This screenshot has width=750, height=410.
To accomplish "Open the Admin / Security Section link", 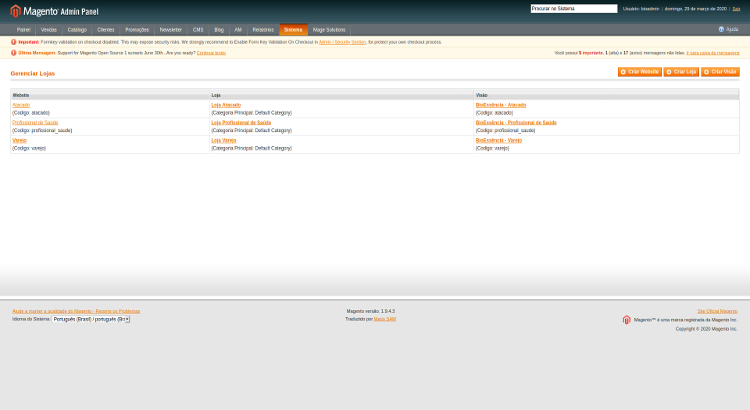I will click(342, 42).
